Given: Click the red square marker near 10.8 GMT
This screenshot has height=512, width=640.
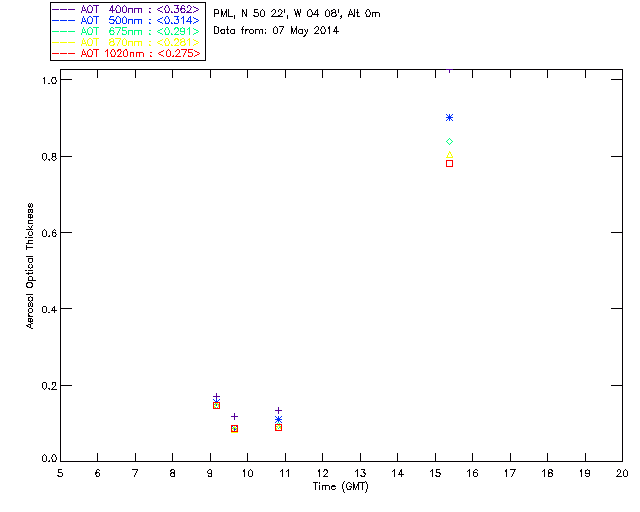Looking at the screenshot, I should 278,427.
